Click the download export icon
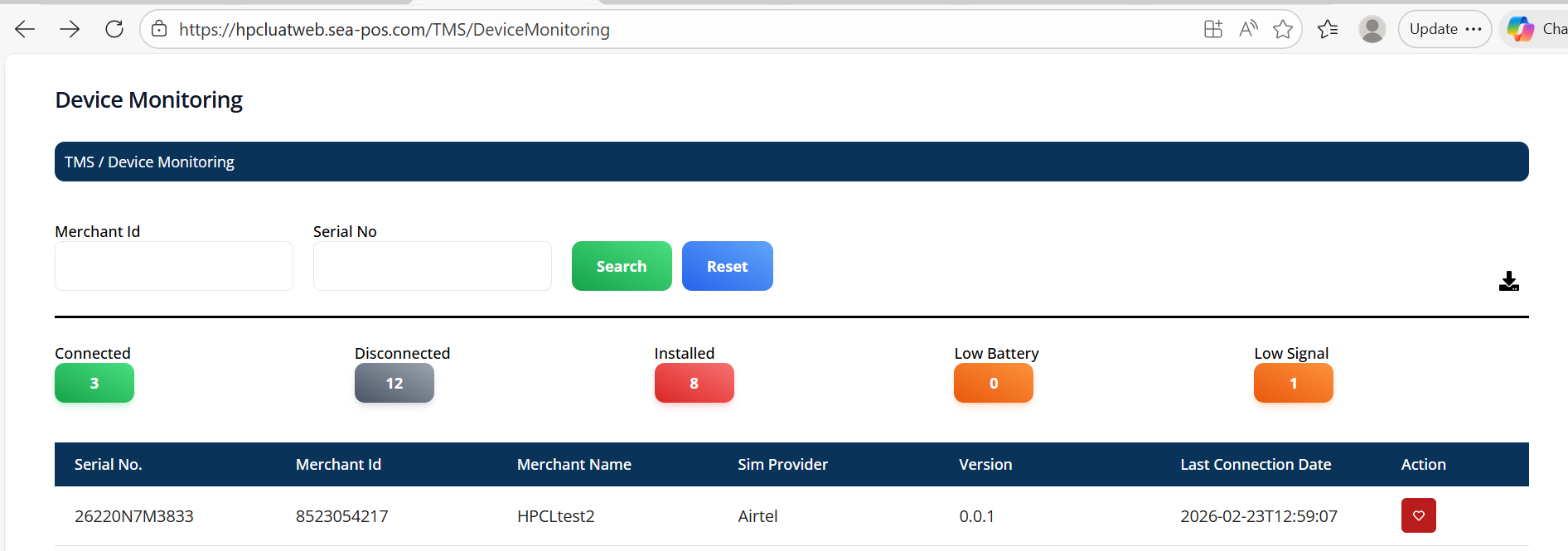The height and width of the screenshot is (551, 1568). tap(1508, 282)
